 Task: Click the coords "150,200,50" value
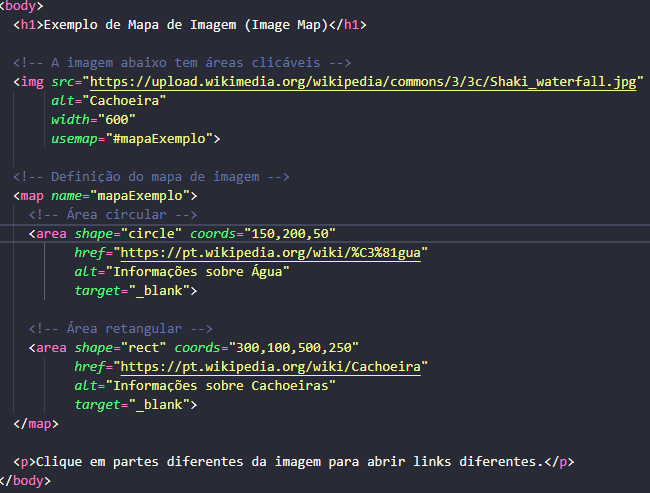coord(302,234)
